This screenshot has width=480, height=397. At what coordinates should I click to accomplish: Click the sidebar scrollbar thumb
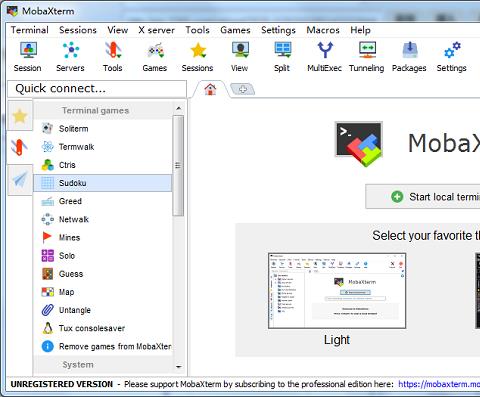(x=178, y=166)
